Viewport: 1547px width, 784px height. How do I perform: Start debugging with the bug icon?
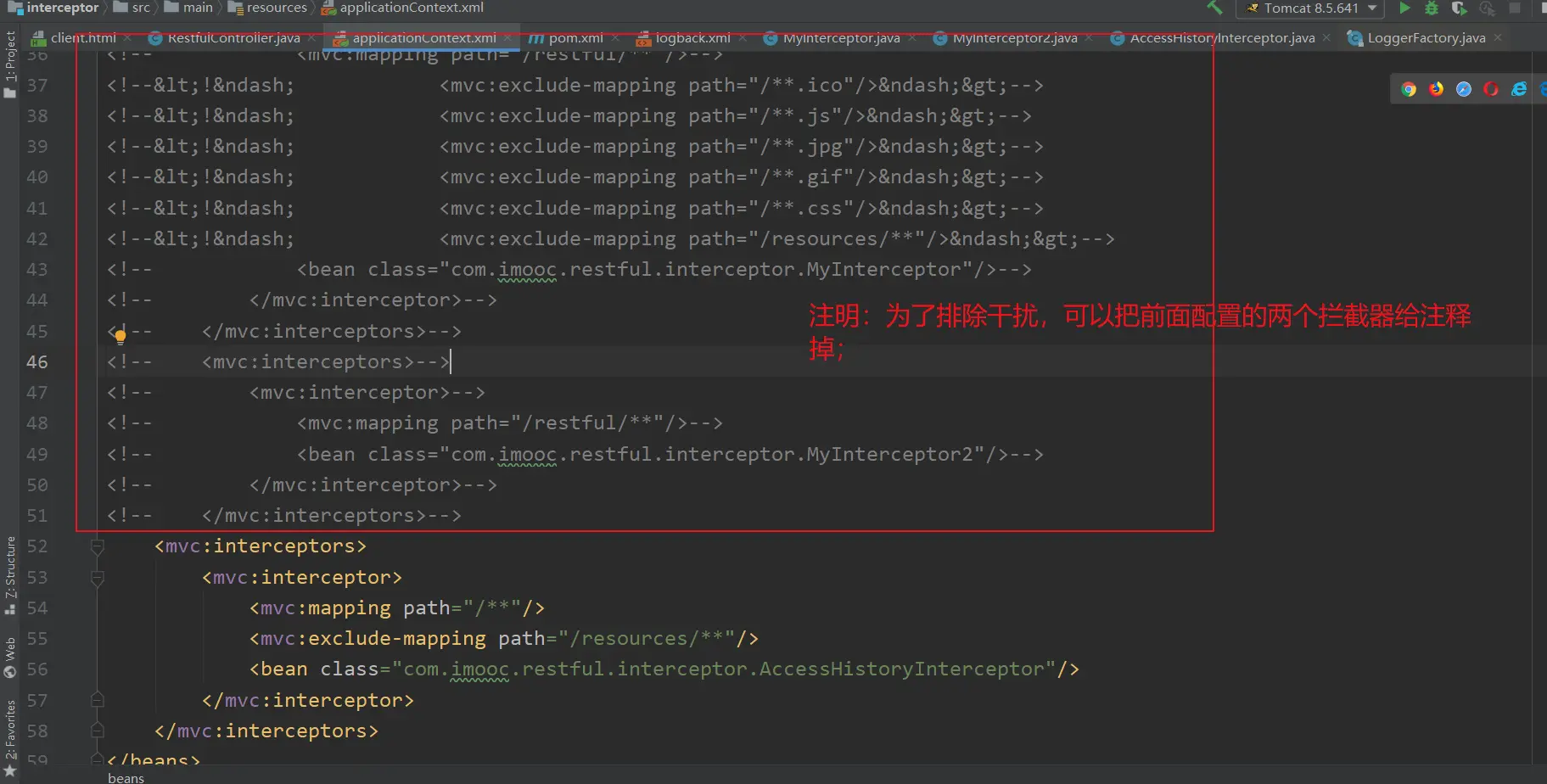tap(1432, 8)
